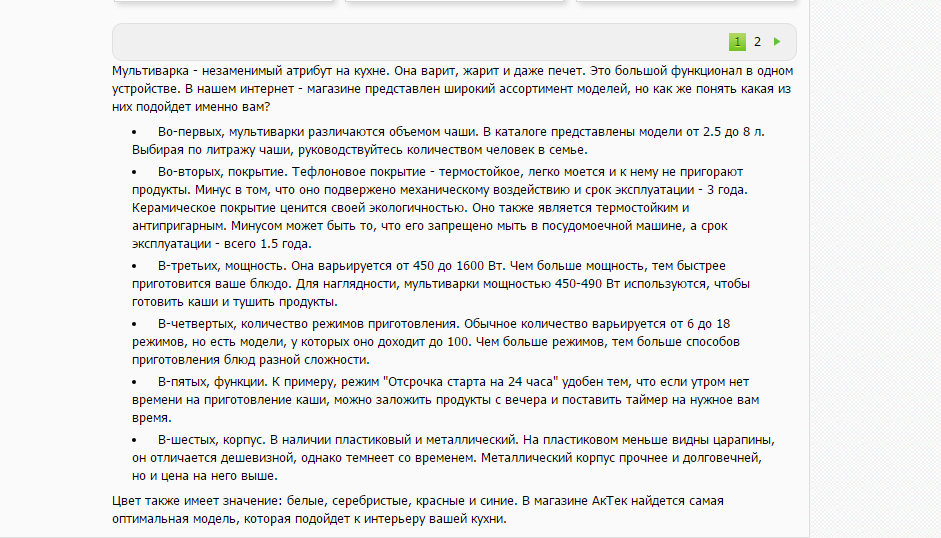Click the bullet text beginning "Во-вторых, покрытие"
The height and width of the screenshot is (538, 941).
(440, 208)
